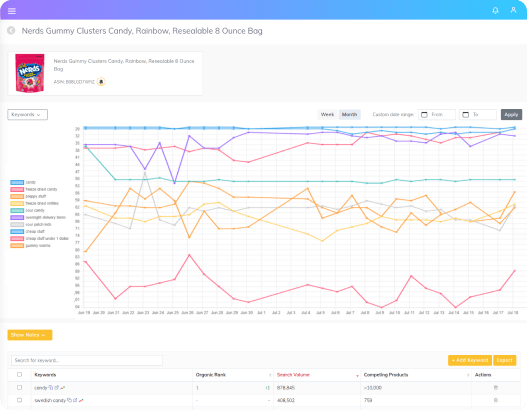Viewport: 527px width, 411px height.
Task: Sort by Search Volume arrow
Action: coord(357,375)
